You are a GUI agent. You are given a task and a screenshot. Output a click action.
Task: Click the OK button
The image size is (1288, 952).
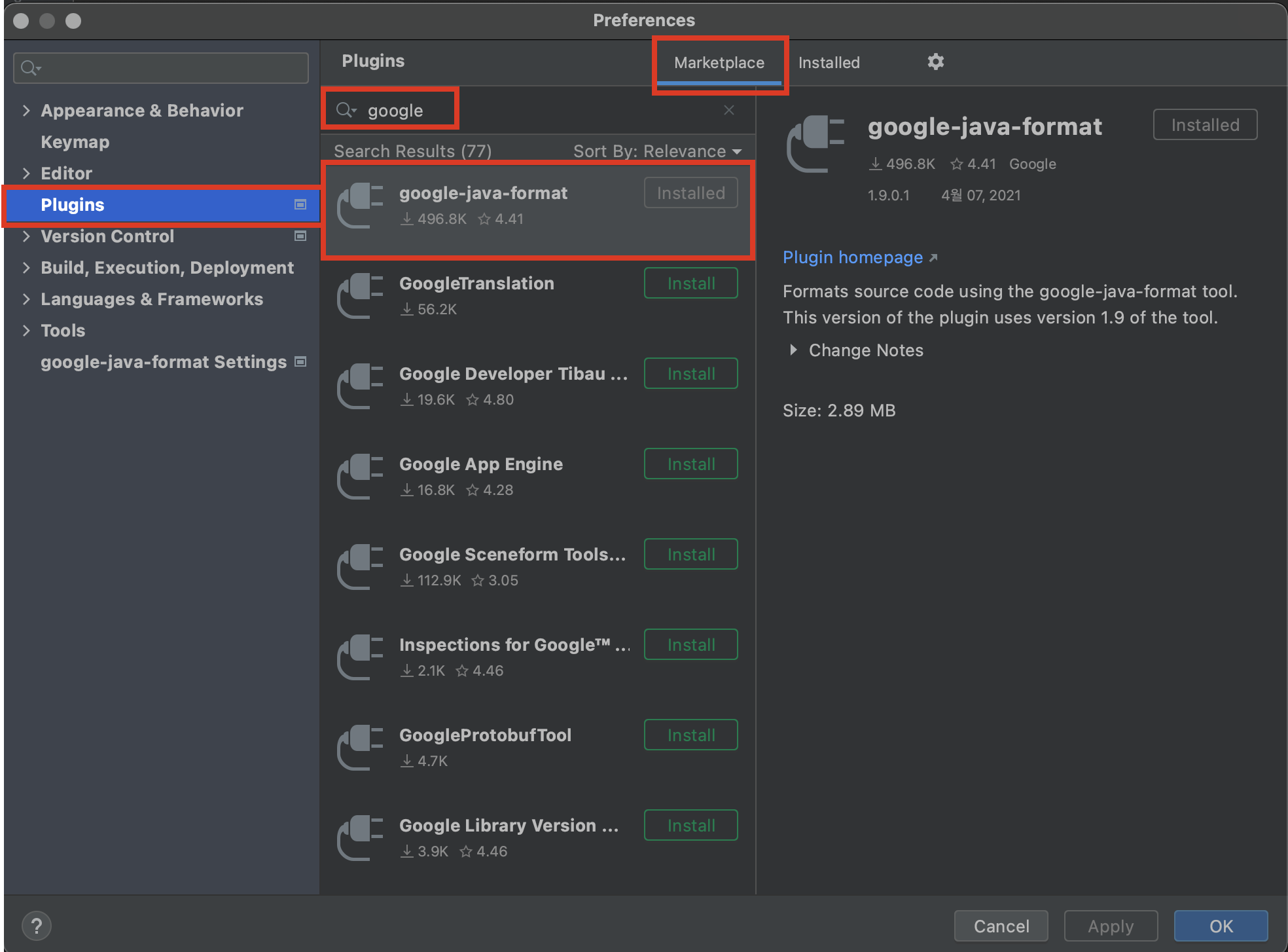[1220, 926]
